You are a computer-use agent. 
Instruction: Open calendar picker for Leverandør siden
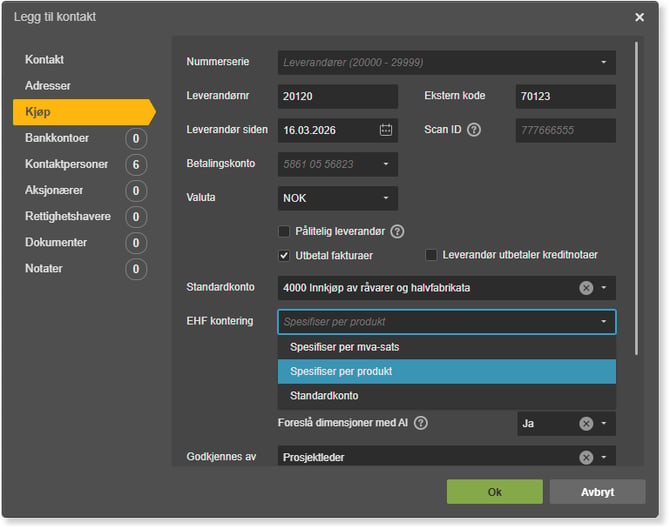click(385, 130)
